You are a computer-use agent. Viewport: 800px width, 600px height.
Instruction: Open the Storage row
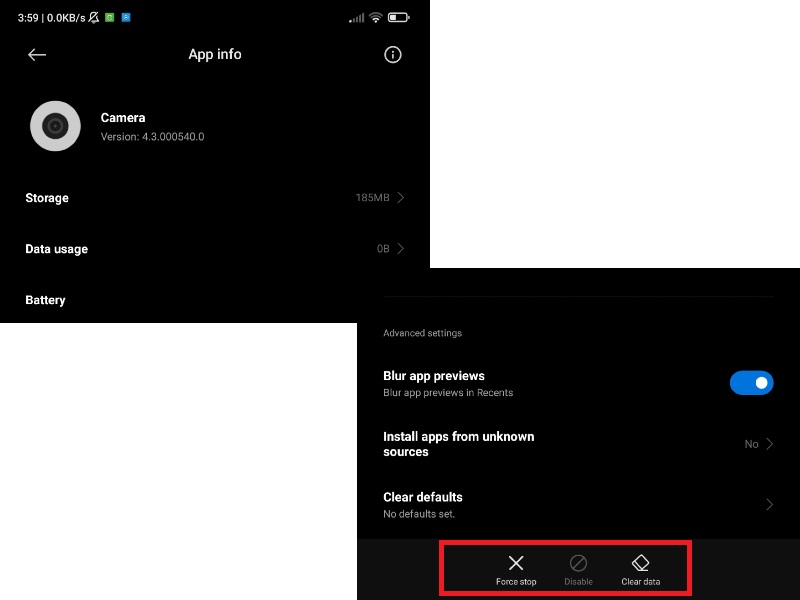coord(215,197)
